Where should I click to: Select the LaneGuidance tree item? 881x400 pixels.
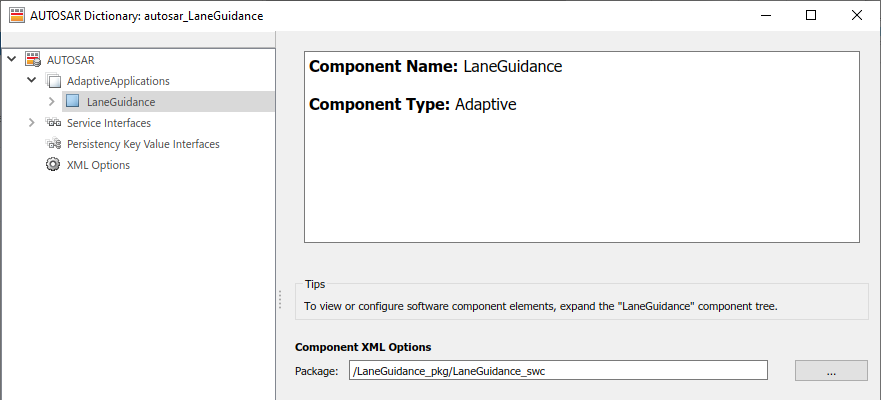121,102
